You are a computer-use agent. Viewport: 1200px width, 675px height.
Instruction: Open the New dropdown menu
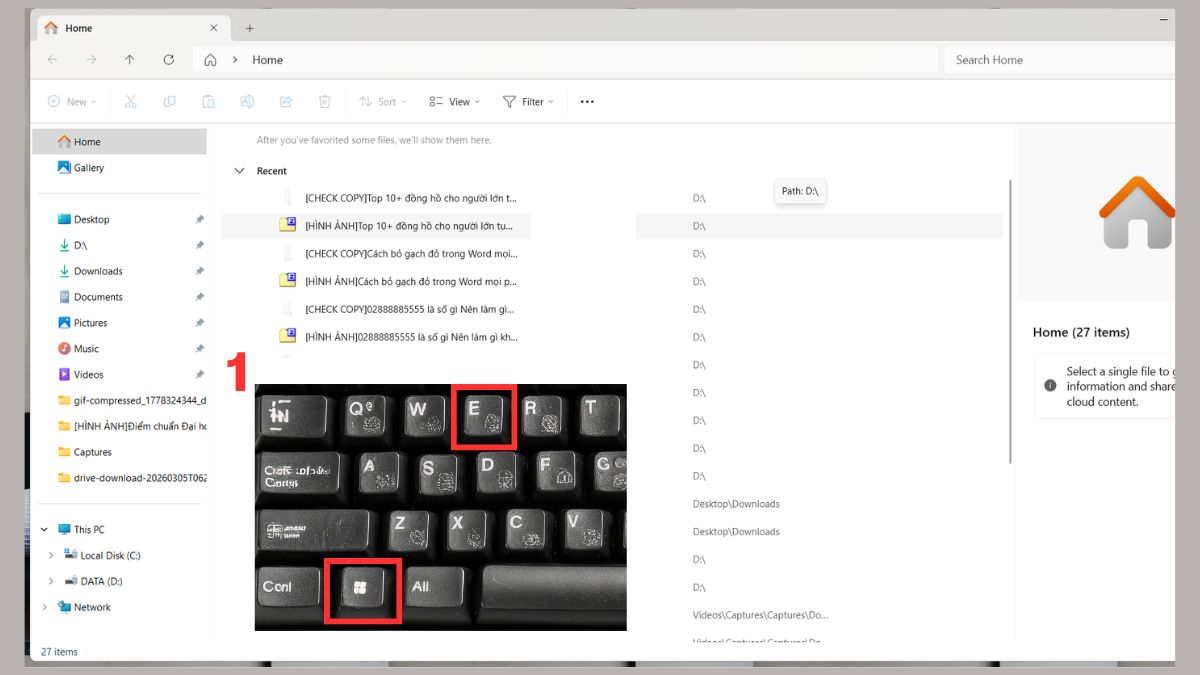pyautogui.click(x=72, y=101)
